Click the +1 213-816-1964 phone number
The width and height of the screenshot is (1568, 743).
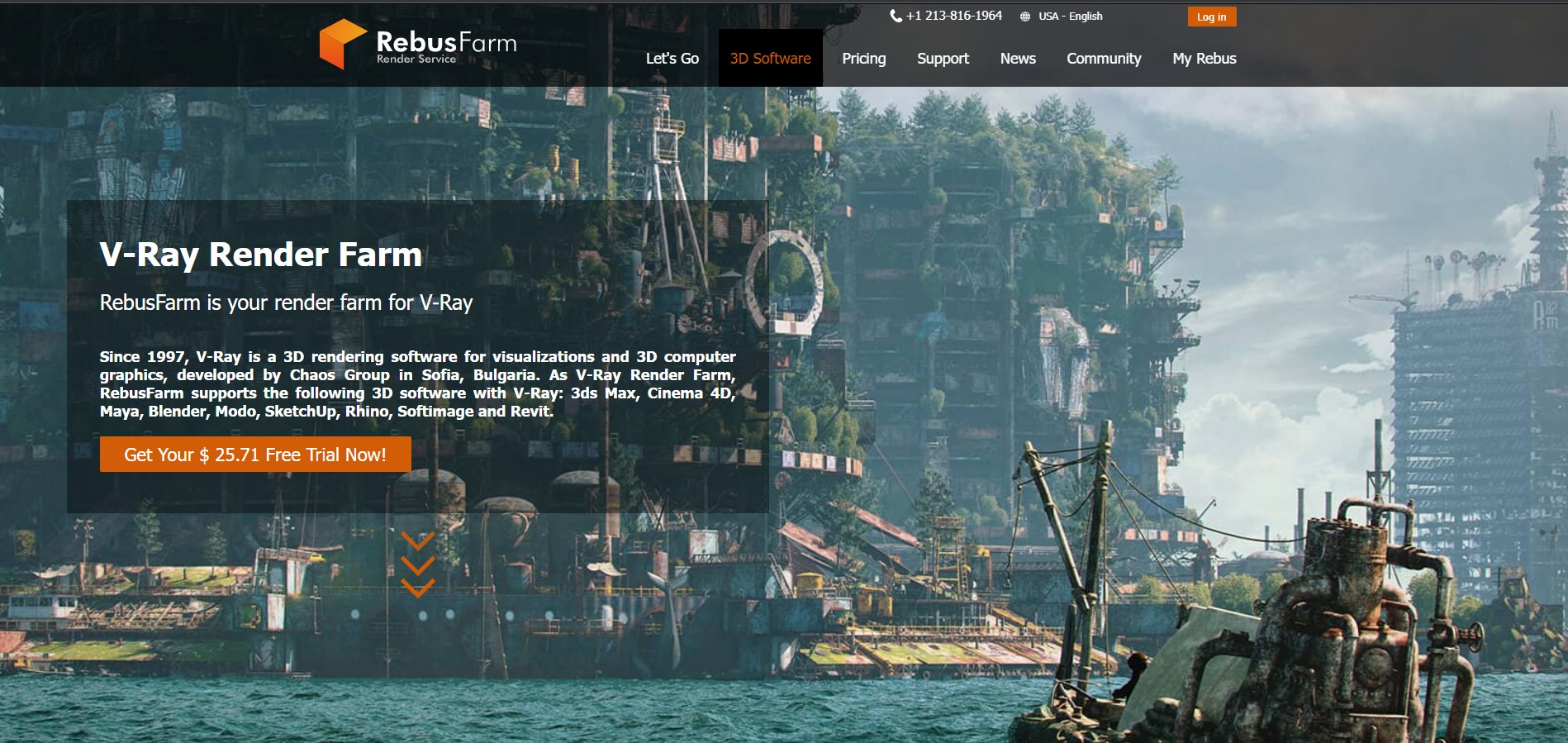(953, 16)
